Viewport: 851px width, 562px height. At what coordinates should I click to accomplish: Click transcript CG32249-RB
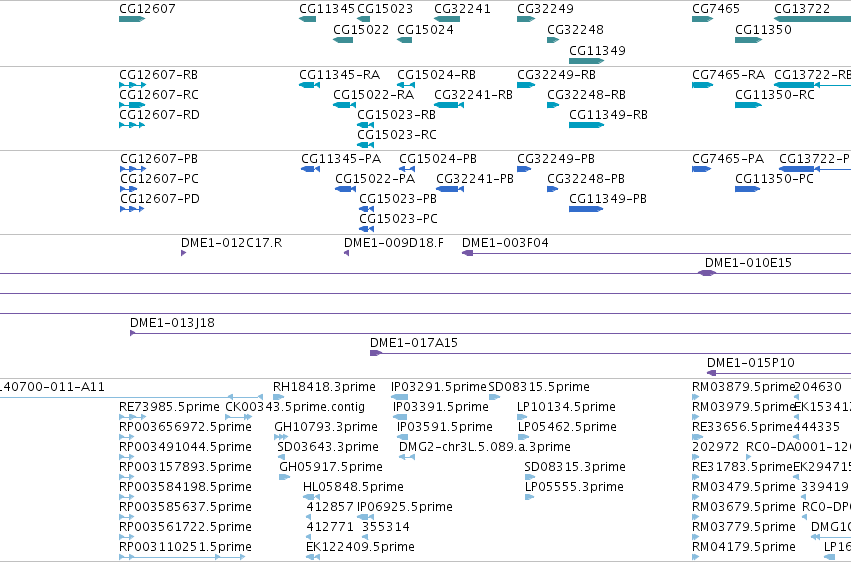526,85
